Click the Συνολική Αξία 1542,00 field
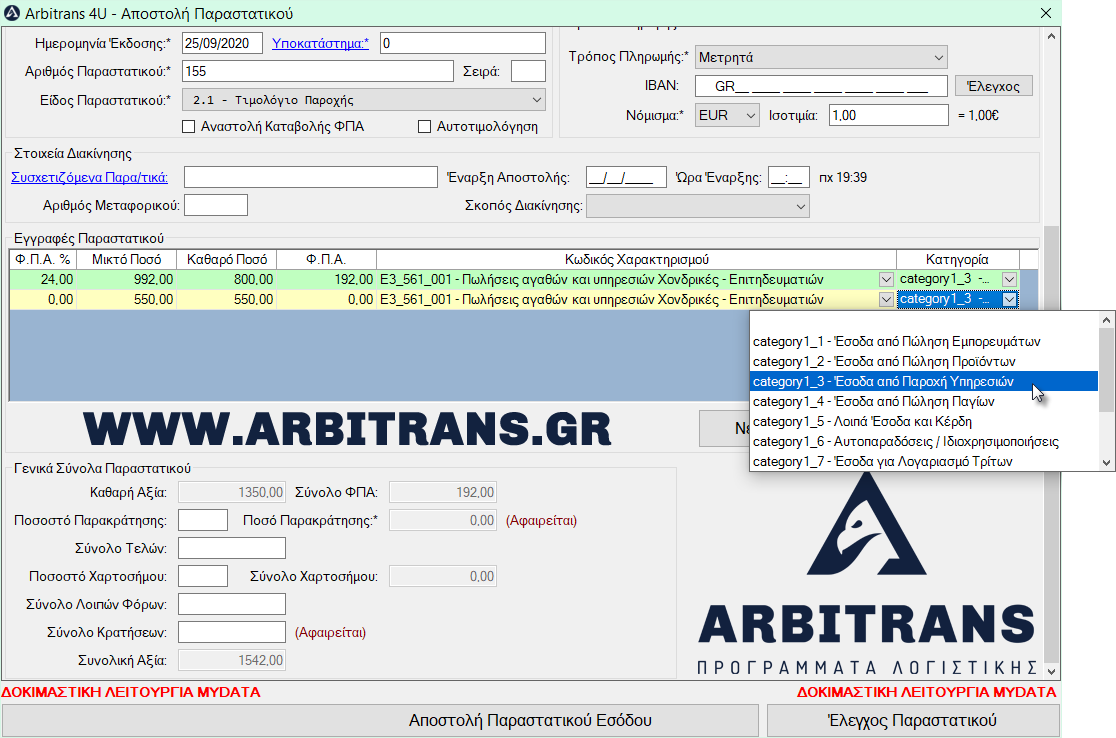This screenshot has width=1116, height=738. tap(232, 660)
